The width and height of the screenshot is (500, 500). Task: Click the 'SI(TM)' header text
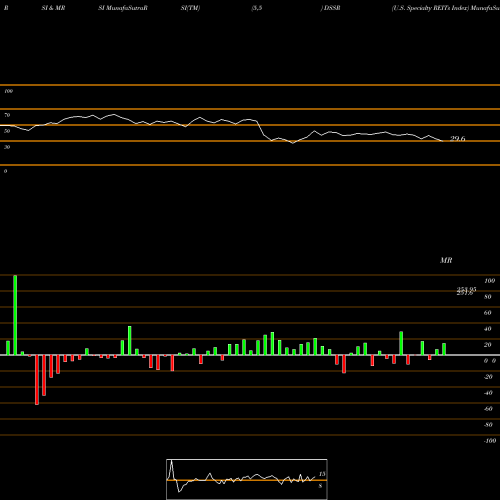click(x=190, y=8)
